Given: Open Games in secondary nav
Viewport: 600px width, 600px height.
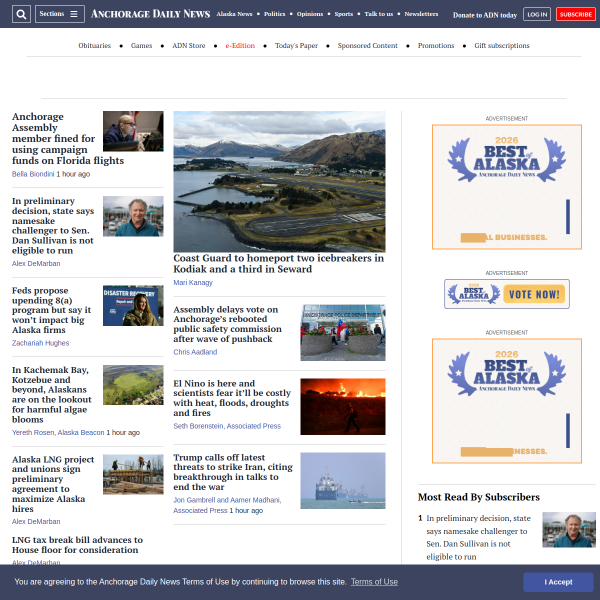Looking at the screenshot, I should coord(141,46).
